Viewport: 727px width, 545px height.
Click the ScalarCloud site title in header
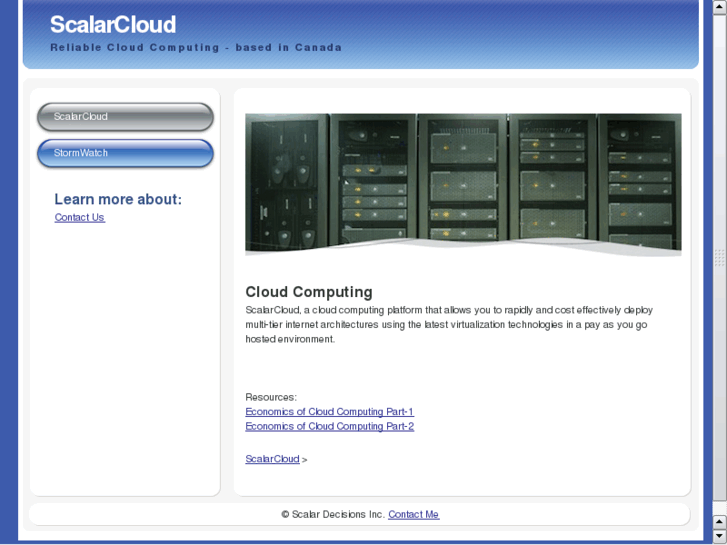tap(113, 24)
